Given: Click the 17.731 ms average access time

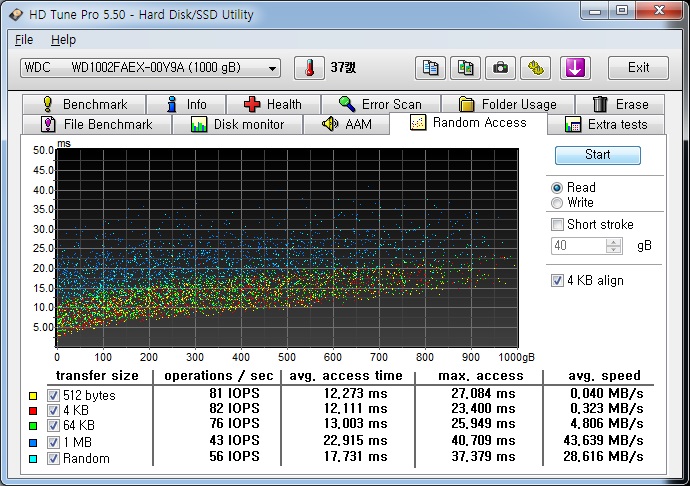Looking at the screenshot, I should coord(356,457).
